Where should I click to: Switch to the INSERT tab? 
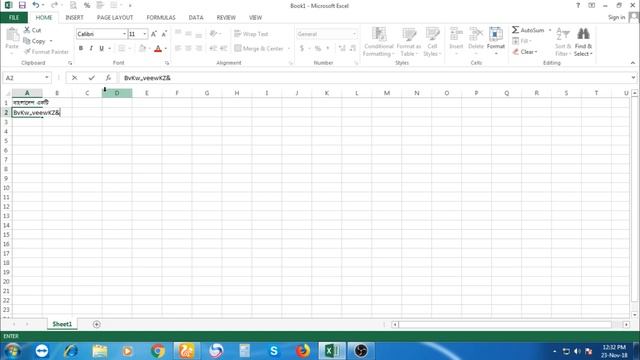[x=74, y=18]
